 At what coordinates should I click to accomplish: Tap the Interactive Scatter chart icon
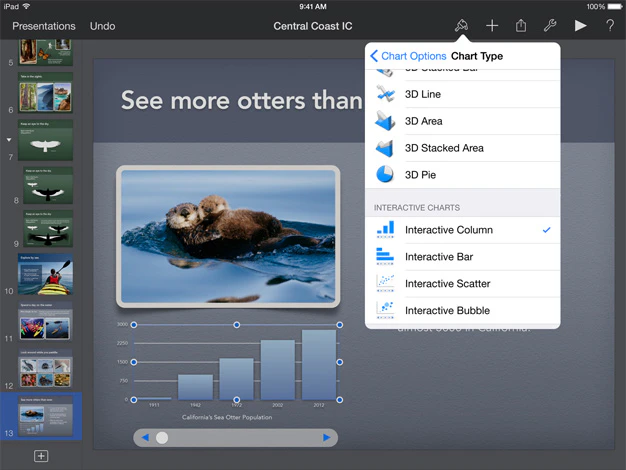click(385, 283)
